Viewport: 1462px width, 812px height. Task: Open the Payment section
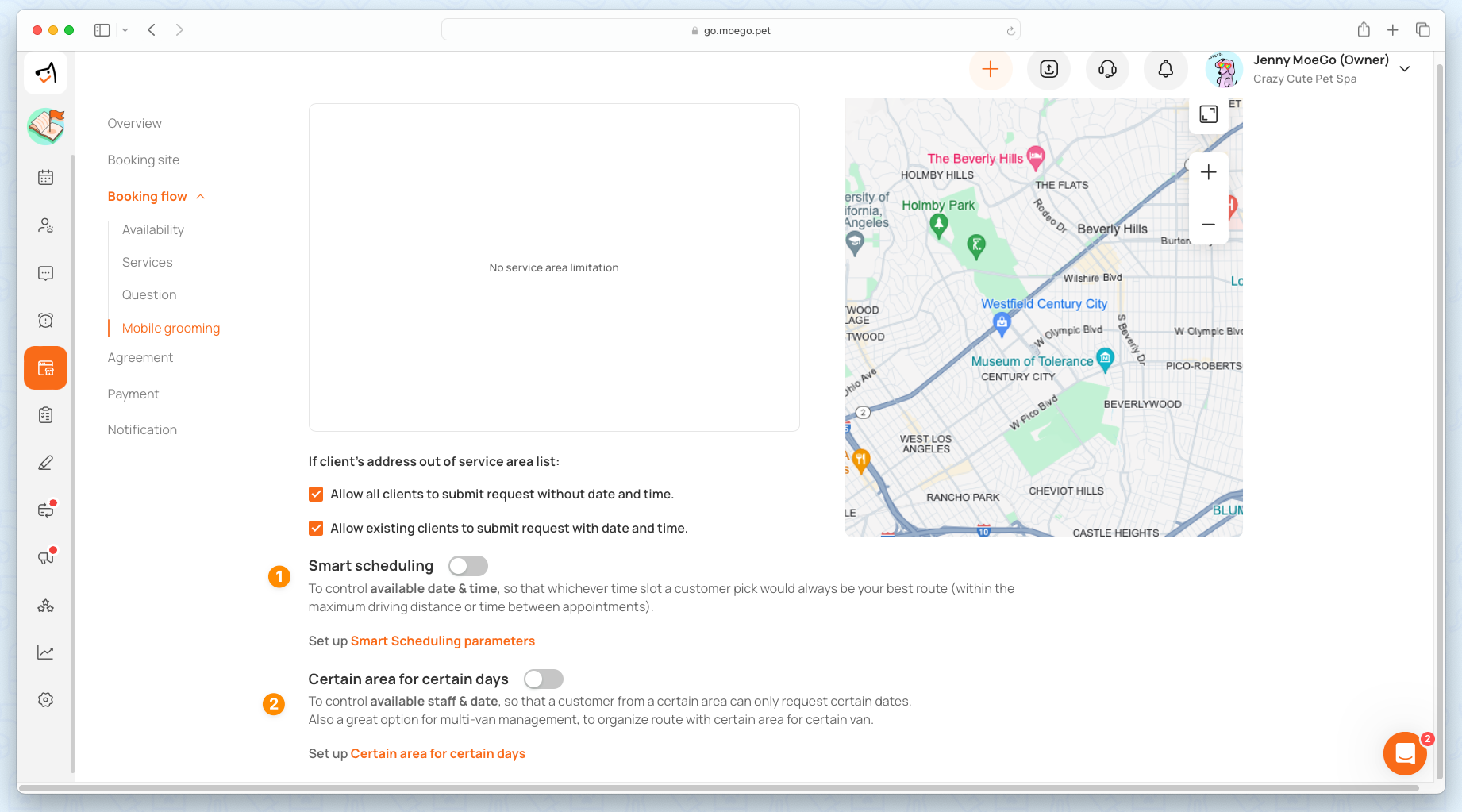133,394
